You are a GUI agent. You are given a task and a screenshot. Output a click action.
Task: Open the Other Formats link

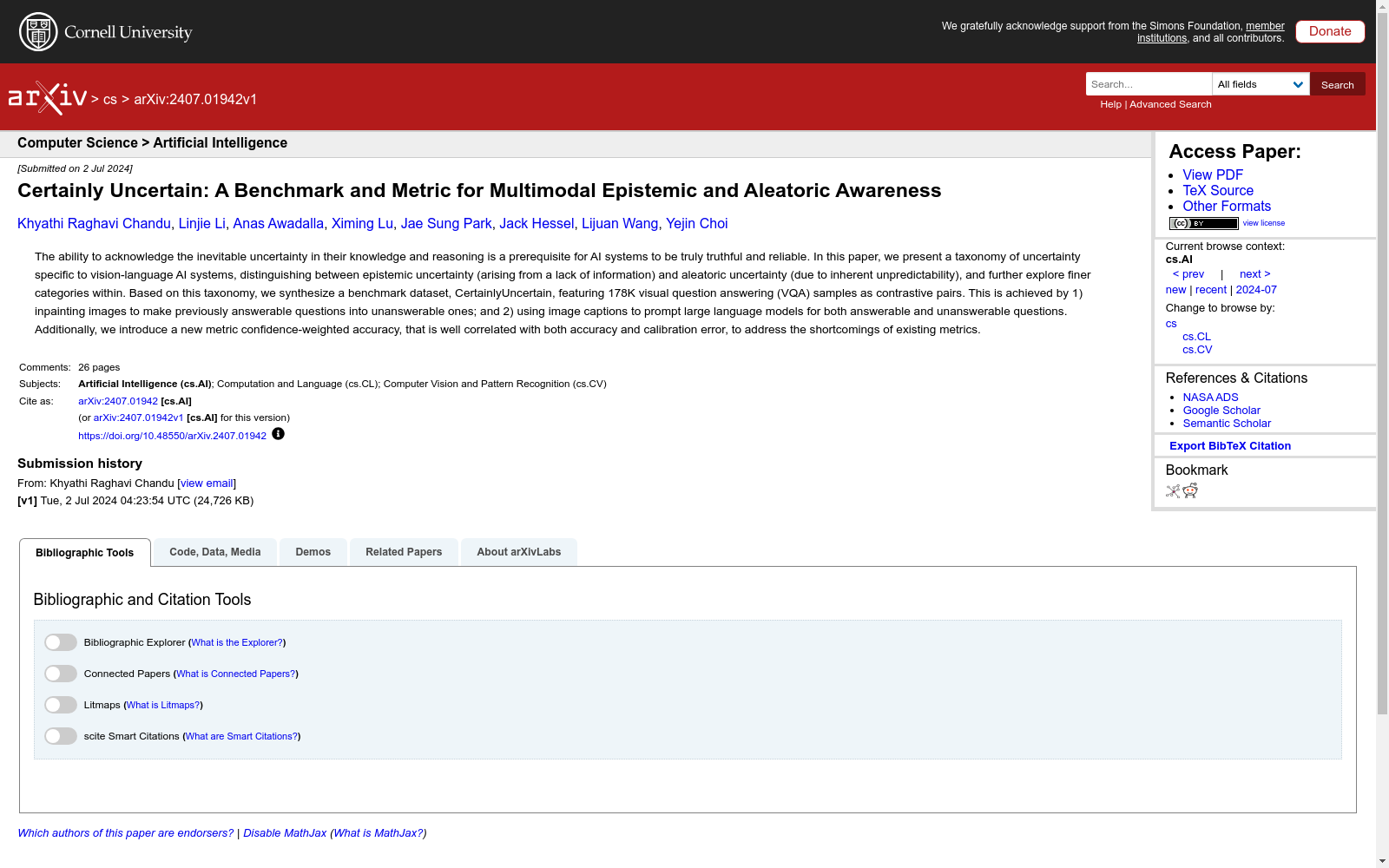coord(1227,206)
